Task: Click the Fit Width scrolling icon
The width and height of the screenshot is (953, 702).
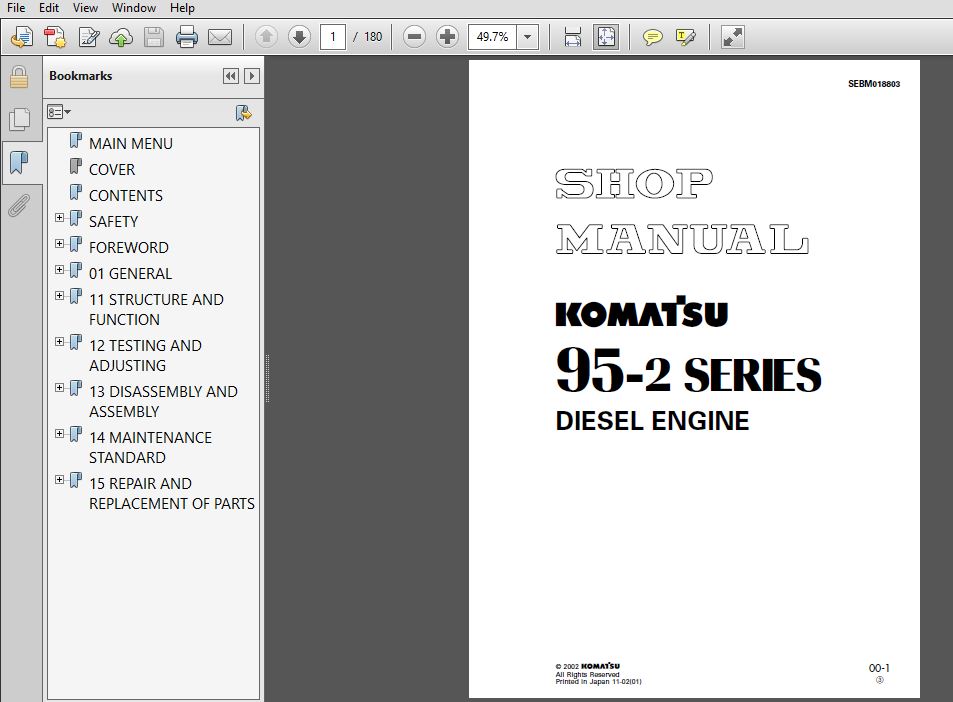Action: pyautogui.click(x=573, y=37)
